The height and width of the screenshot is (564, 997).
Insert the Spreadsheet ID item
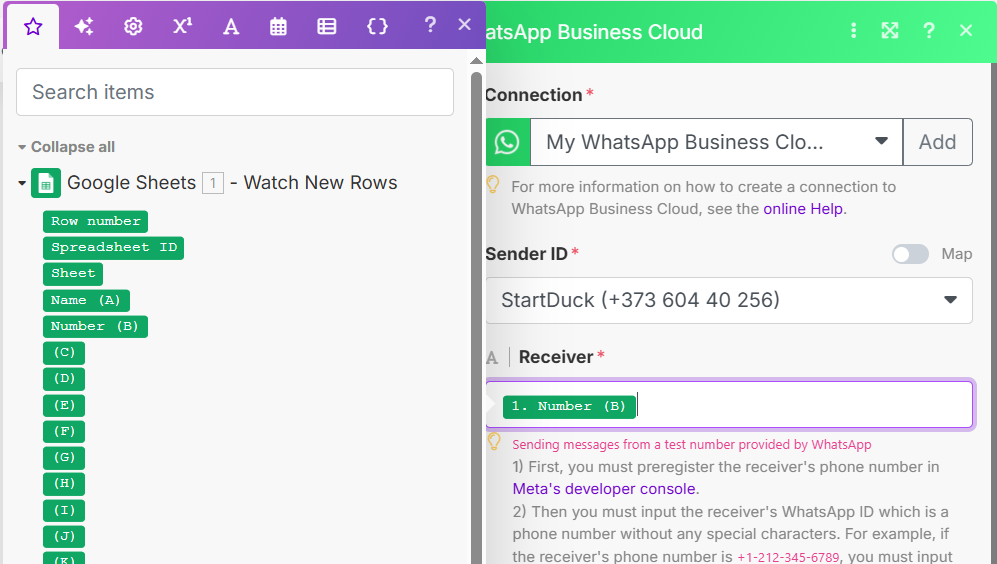[x=114, y=247]
